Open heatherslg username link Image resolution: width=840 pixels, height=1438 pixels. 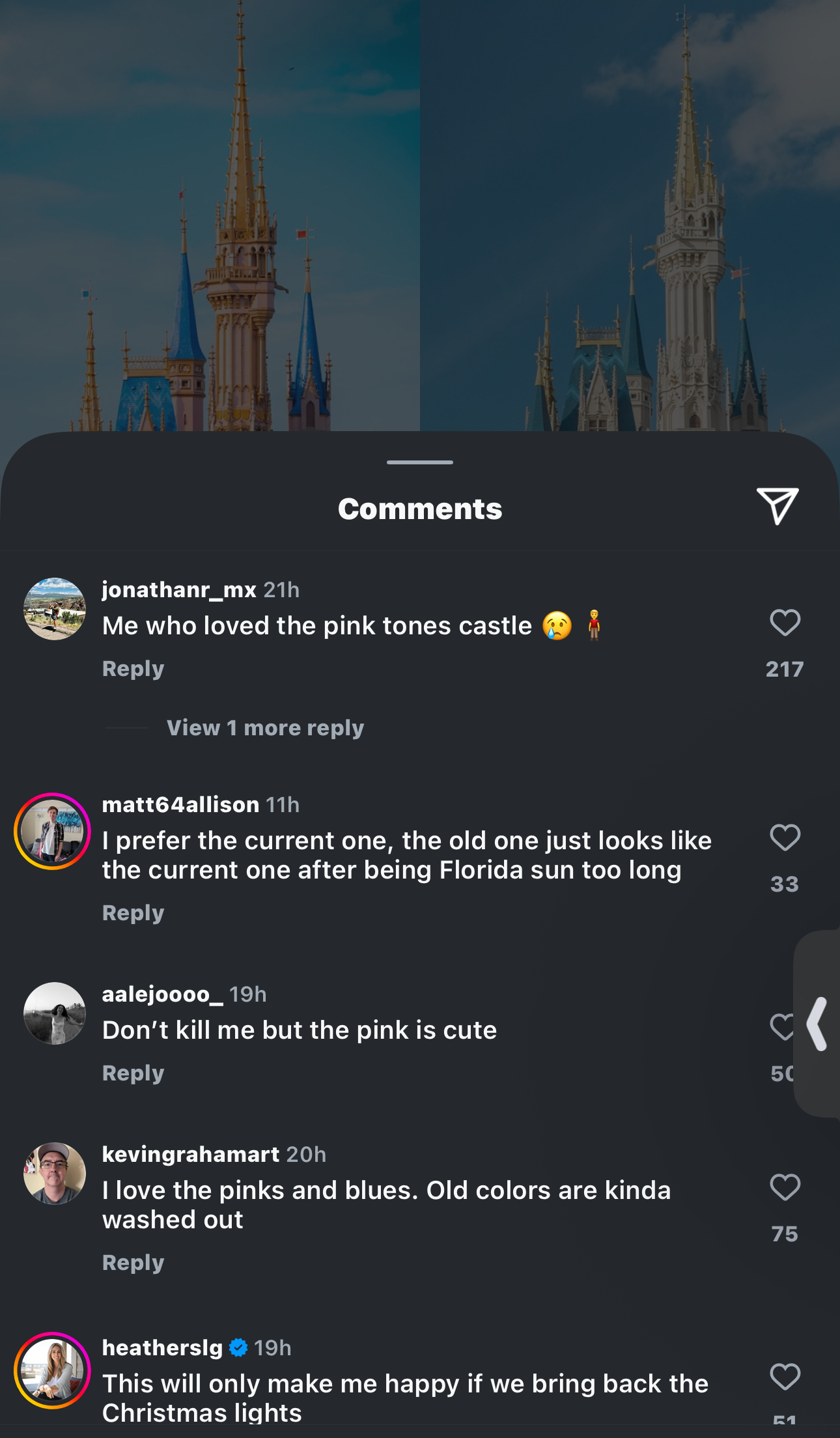pyautogui.click(x=163, y=1347)
